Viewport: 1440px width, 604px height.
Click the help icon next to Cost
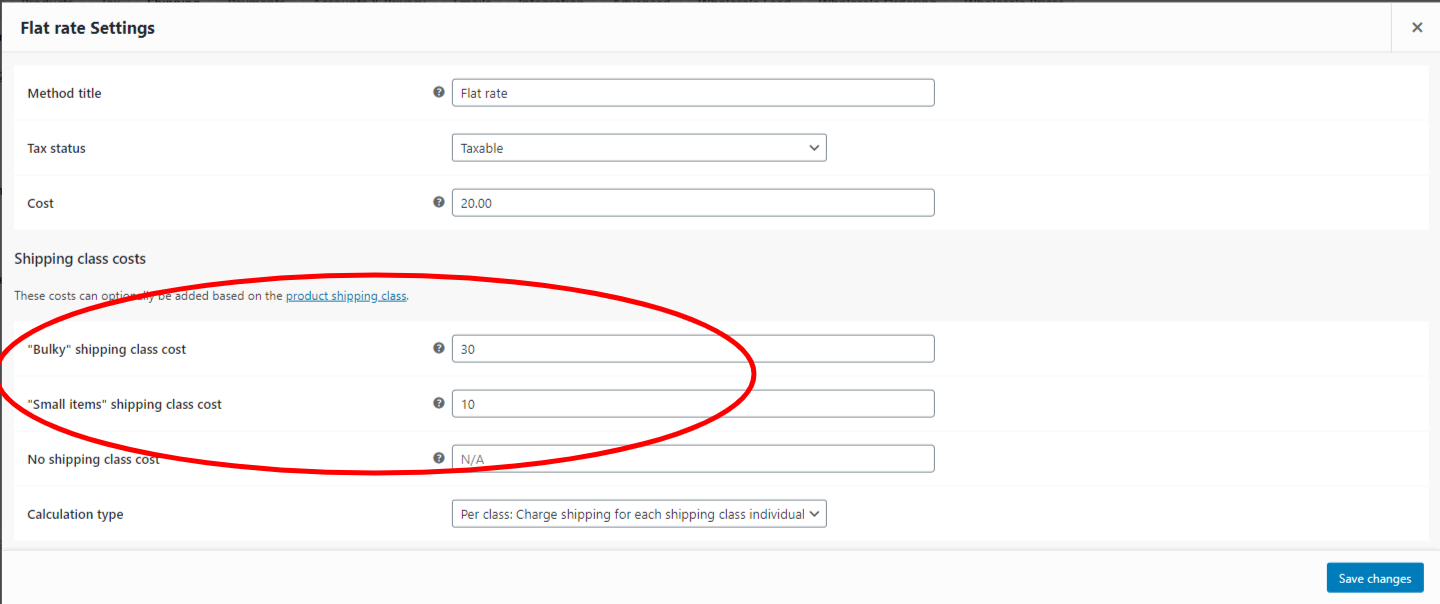coord(438,202)
